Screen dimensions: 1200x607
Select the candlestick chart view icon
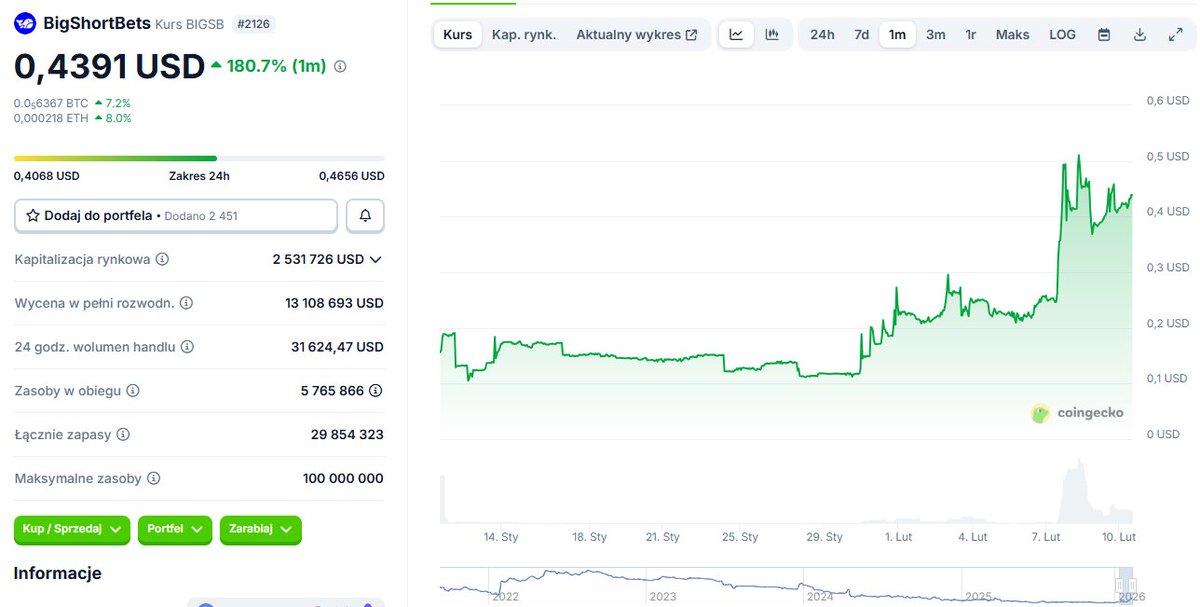pyautogui.click(x=772, y=34)
